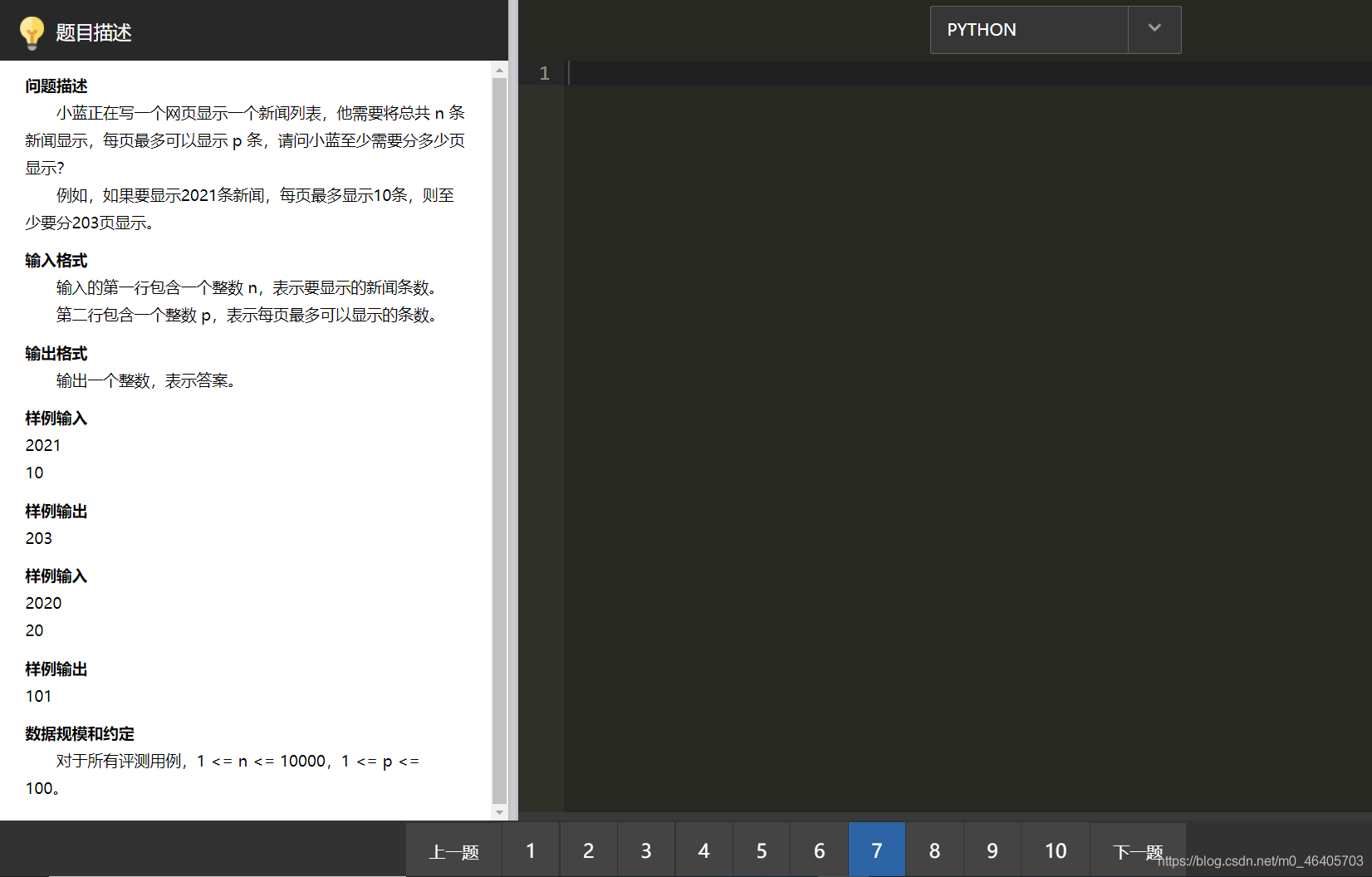The width and height of the screenshot is (1372, 877).
Task: Jump to question 1
Action: pyautogui.click(x=531, y=850)
